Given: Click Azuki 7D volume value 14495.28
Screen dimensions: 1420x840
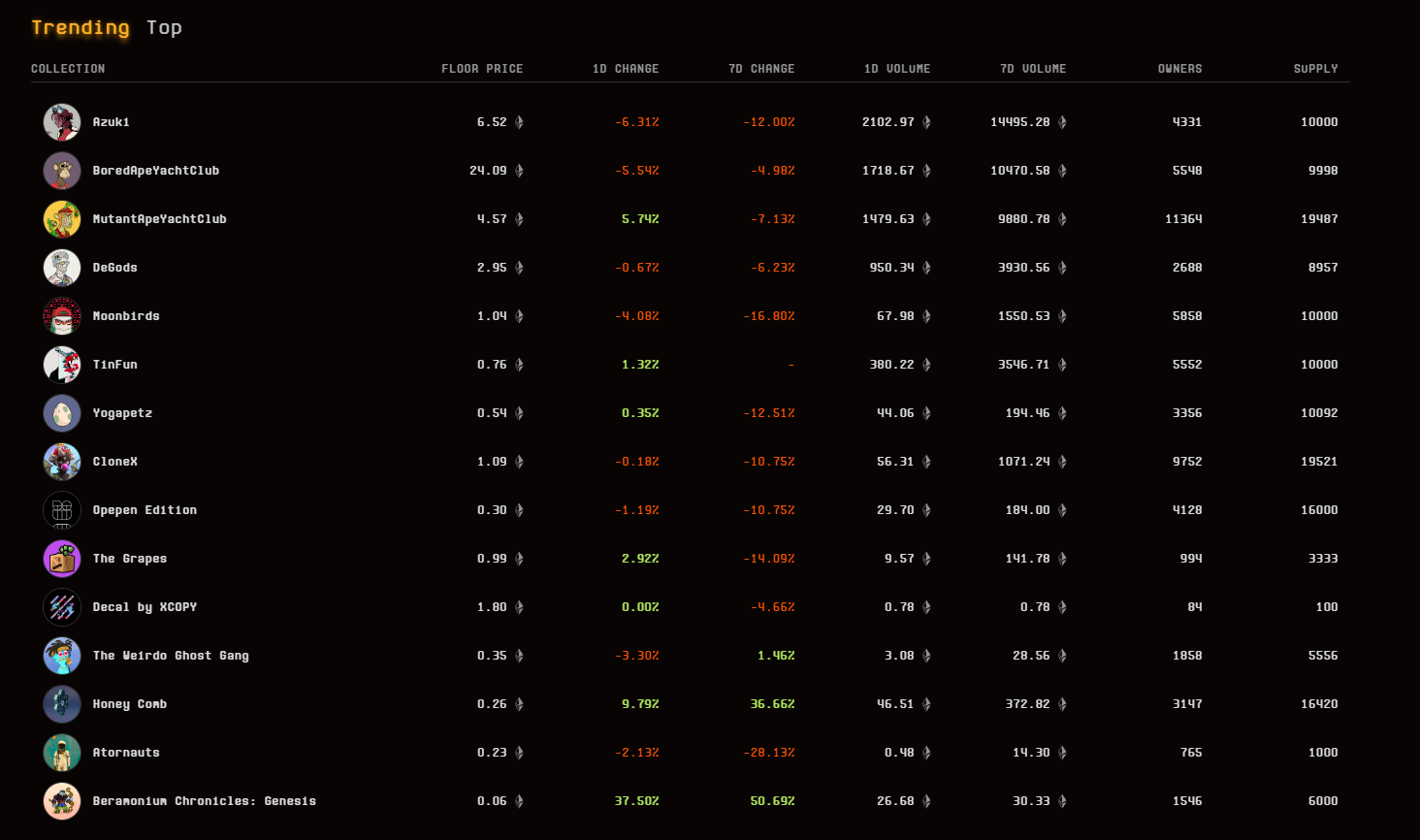Looking at the screenshot, I should (1020, 122).
